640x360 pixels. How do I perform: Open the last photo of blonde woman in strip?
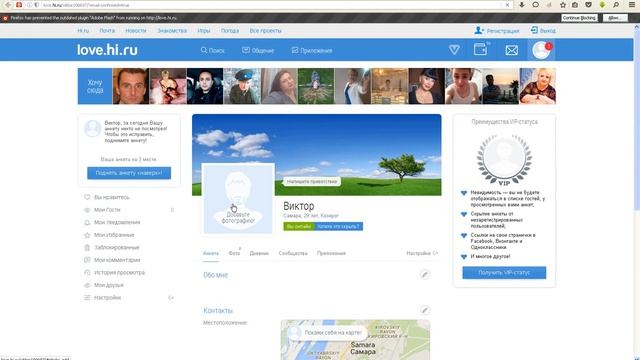pyautogui.click(x=538, y=86)
